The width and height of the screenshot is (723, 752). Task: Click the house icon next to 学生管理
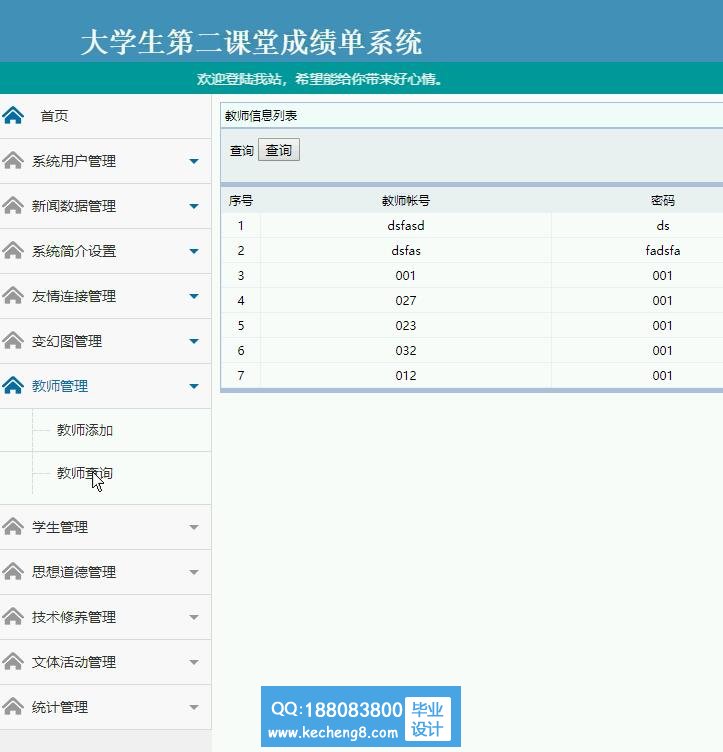point(13,527)
